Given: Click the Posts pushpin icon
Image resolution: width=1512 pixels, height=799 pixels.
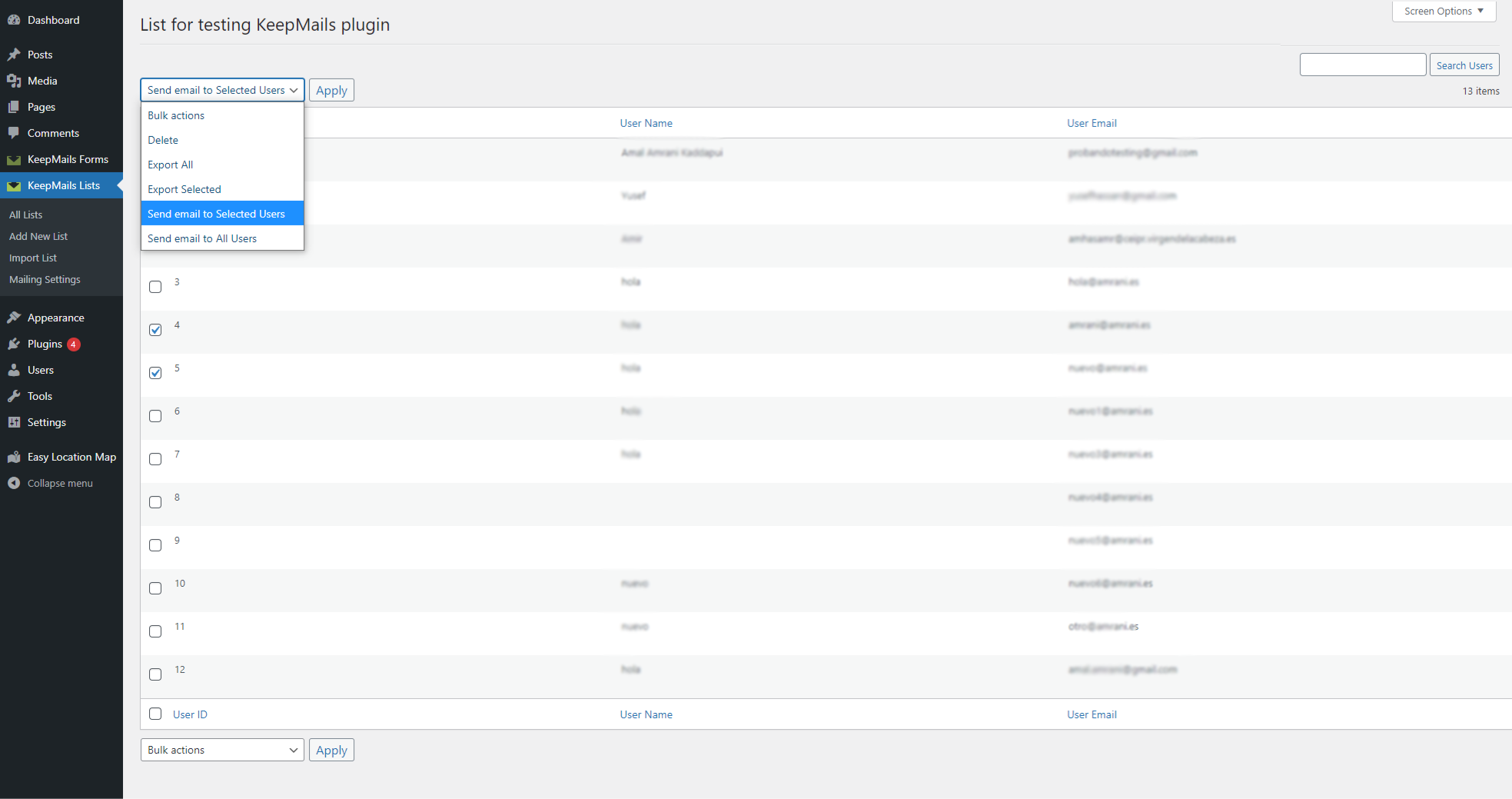Looking at the screenshot, I should click(14, 55).
